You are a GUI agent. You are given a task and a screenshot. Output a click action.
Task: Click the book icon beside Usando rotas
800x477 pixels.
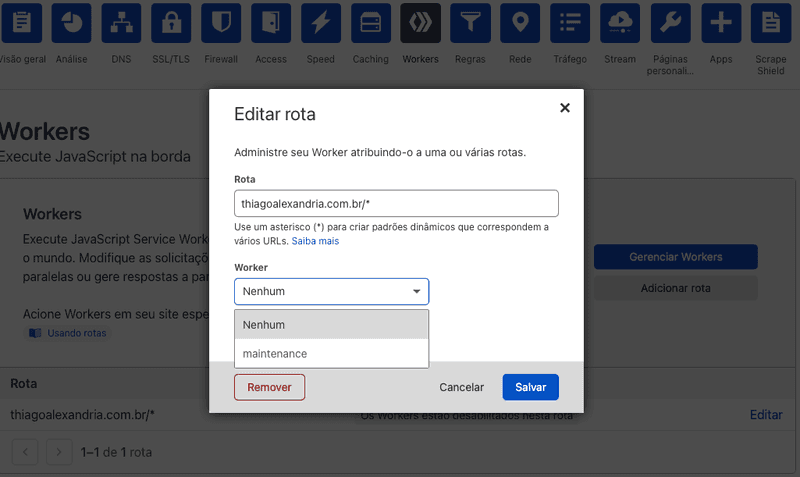click(35, 333)
